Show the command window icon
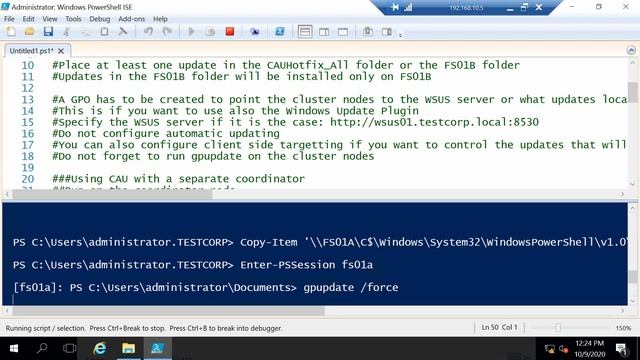 [x=367, y=31]
